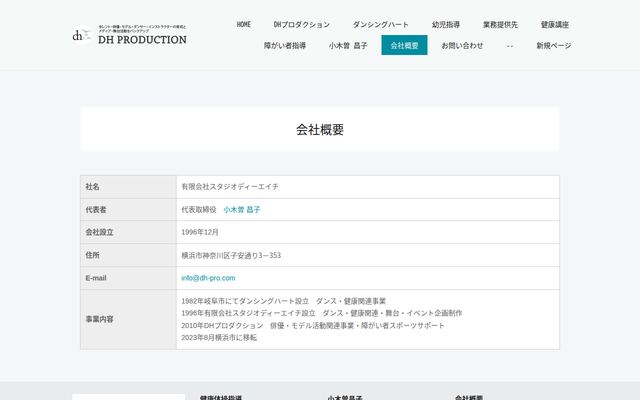Open ダンシングハート menu item
This screenshot has width=640, height=400.
click(x=380, y=24)
